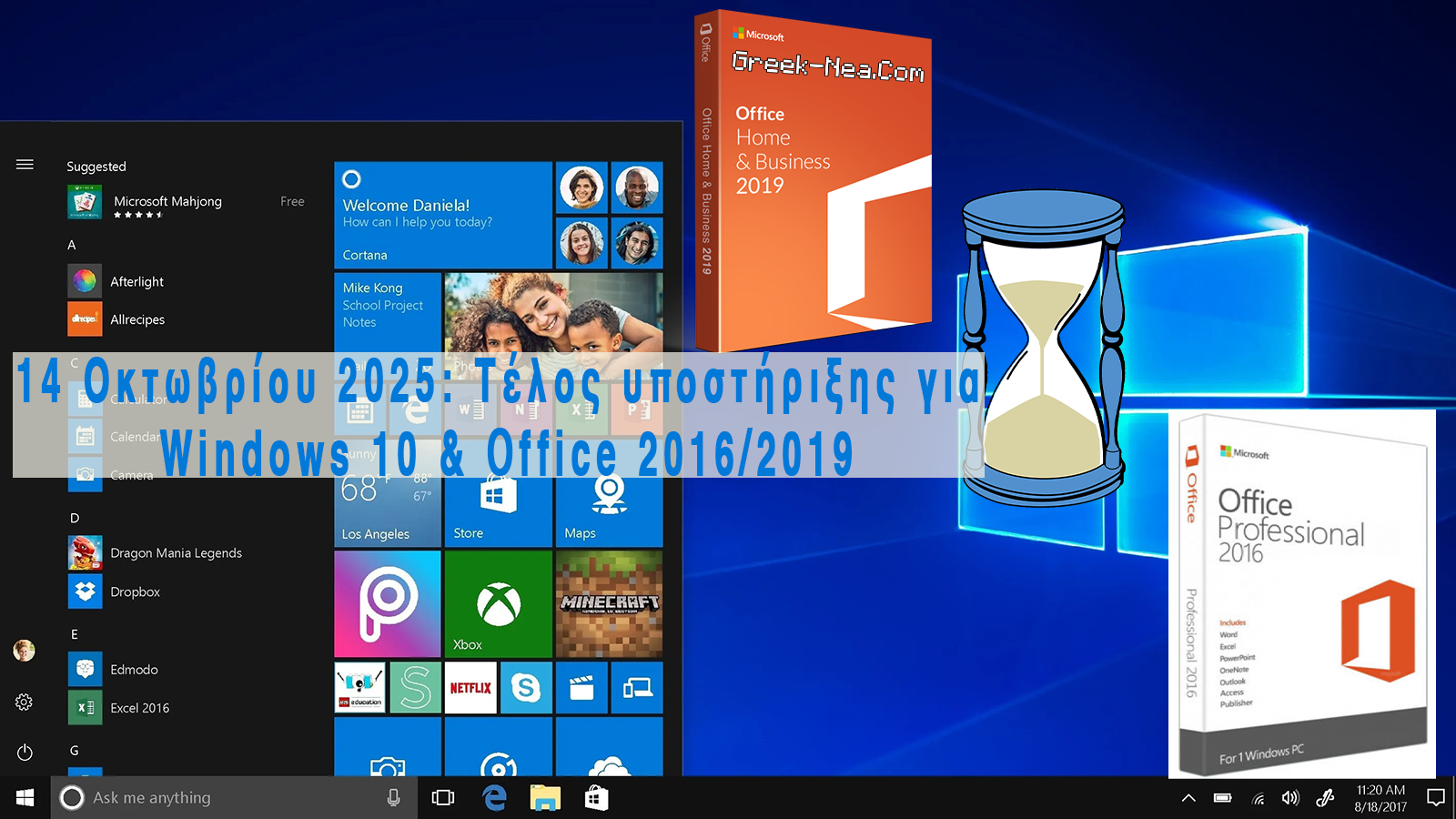Open the PicsArt tile
This screenshot has width=1456, height=819.
388,604
